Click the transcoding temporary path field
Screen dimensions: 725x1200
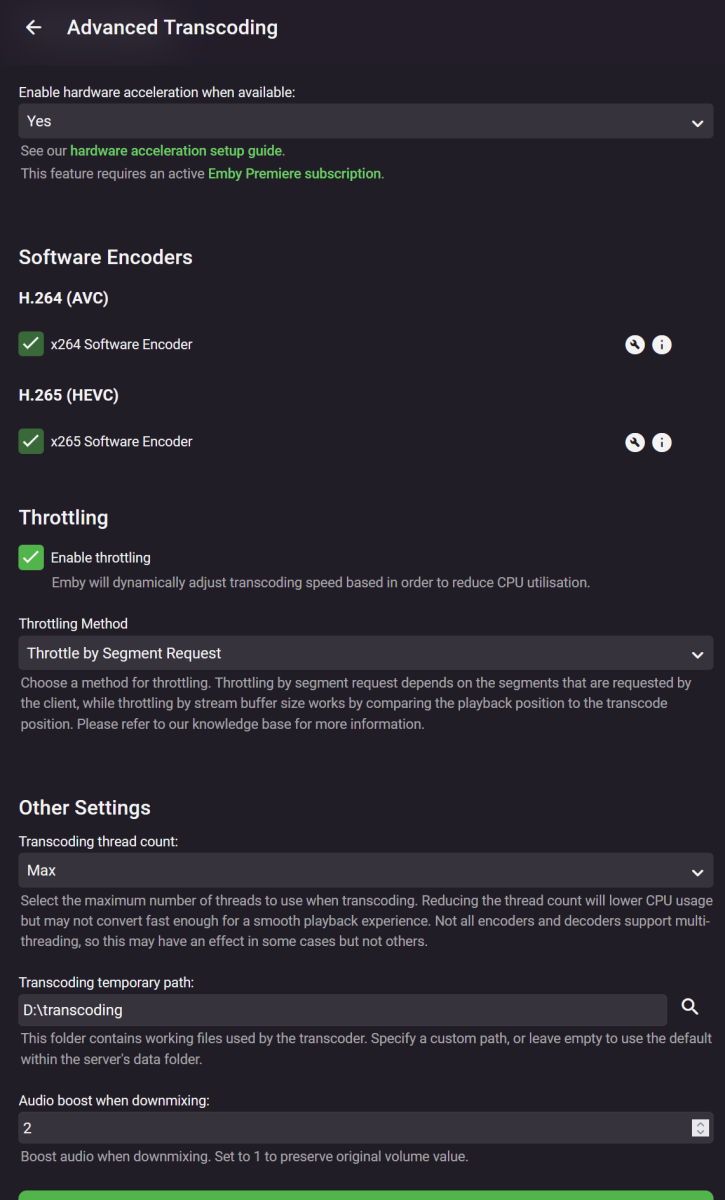[x=340, y=1009]
